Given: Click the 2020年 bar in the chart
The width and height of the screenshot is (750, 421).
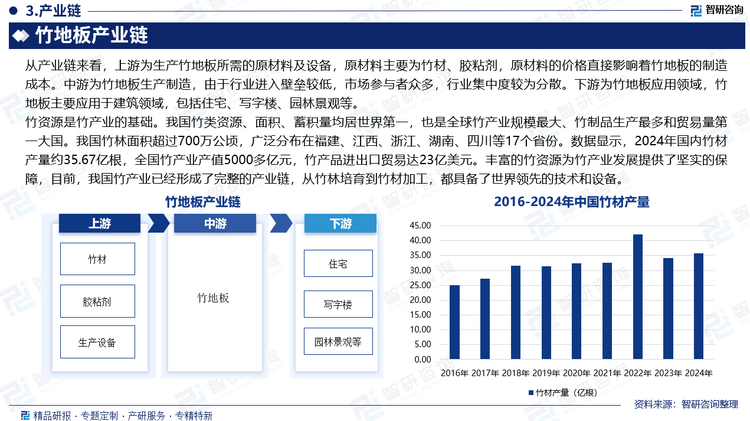Looking at the screenshot, I should pos(577,311).
